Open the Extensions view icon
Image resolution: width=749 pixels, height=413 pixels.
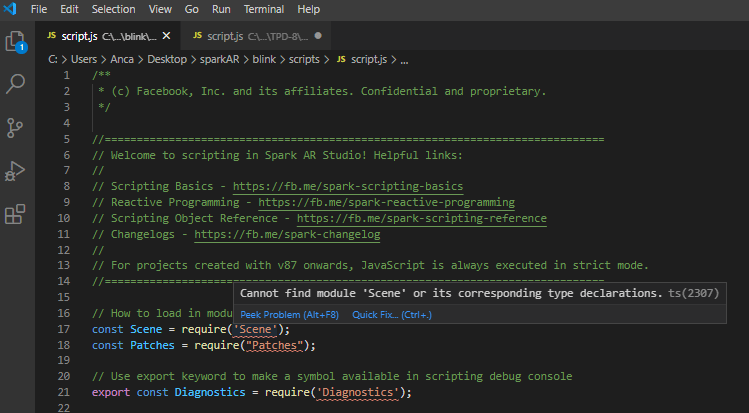pyautogui.click(x=15, y=214)
